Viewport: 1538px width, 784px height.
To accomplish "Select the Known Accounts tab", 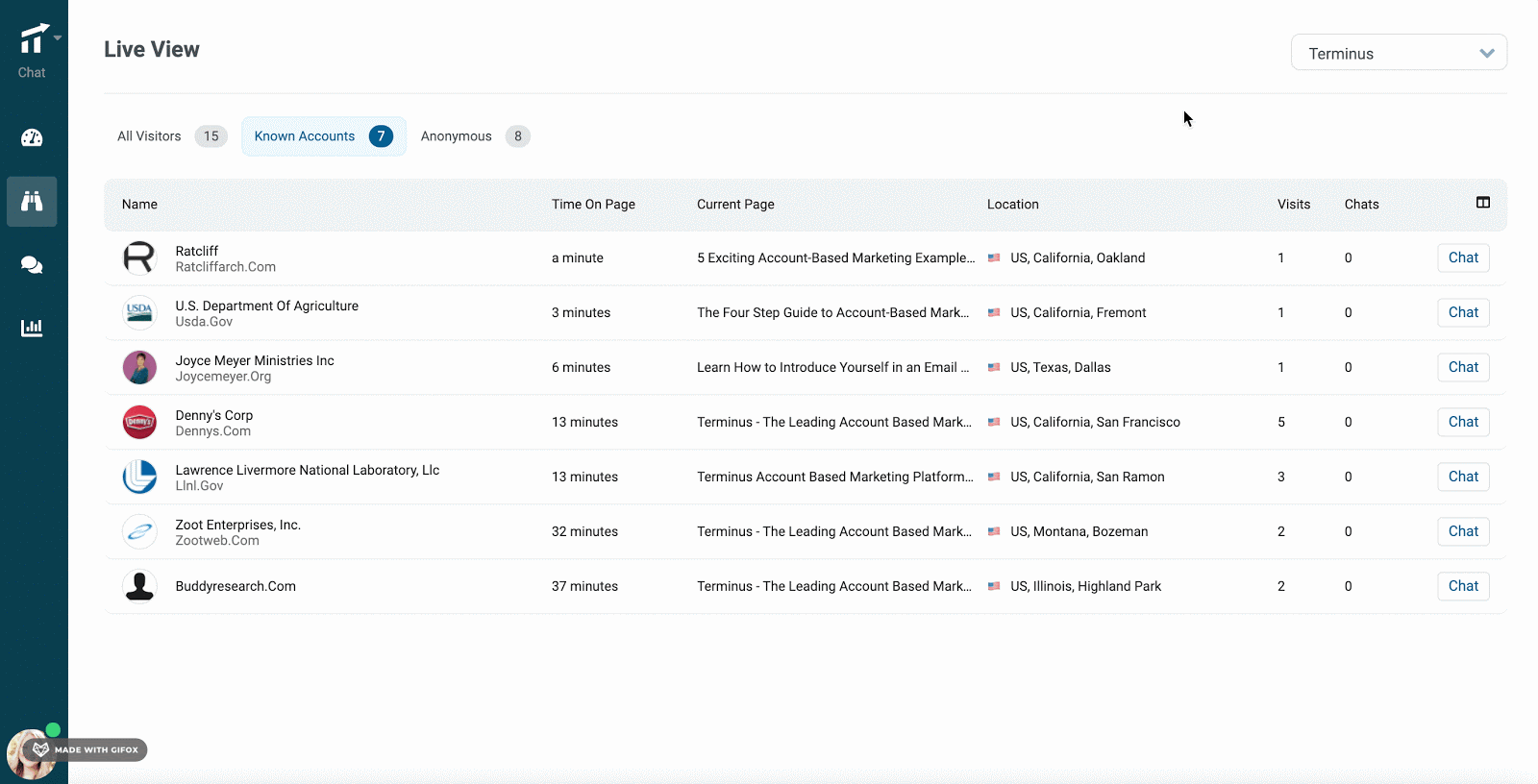I will pos(324,136).
